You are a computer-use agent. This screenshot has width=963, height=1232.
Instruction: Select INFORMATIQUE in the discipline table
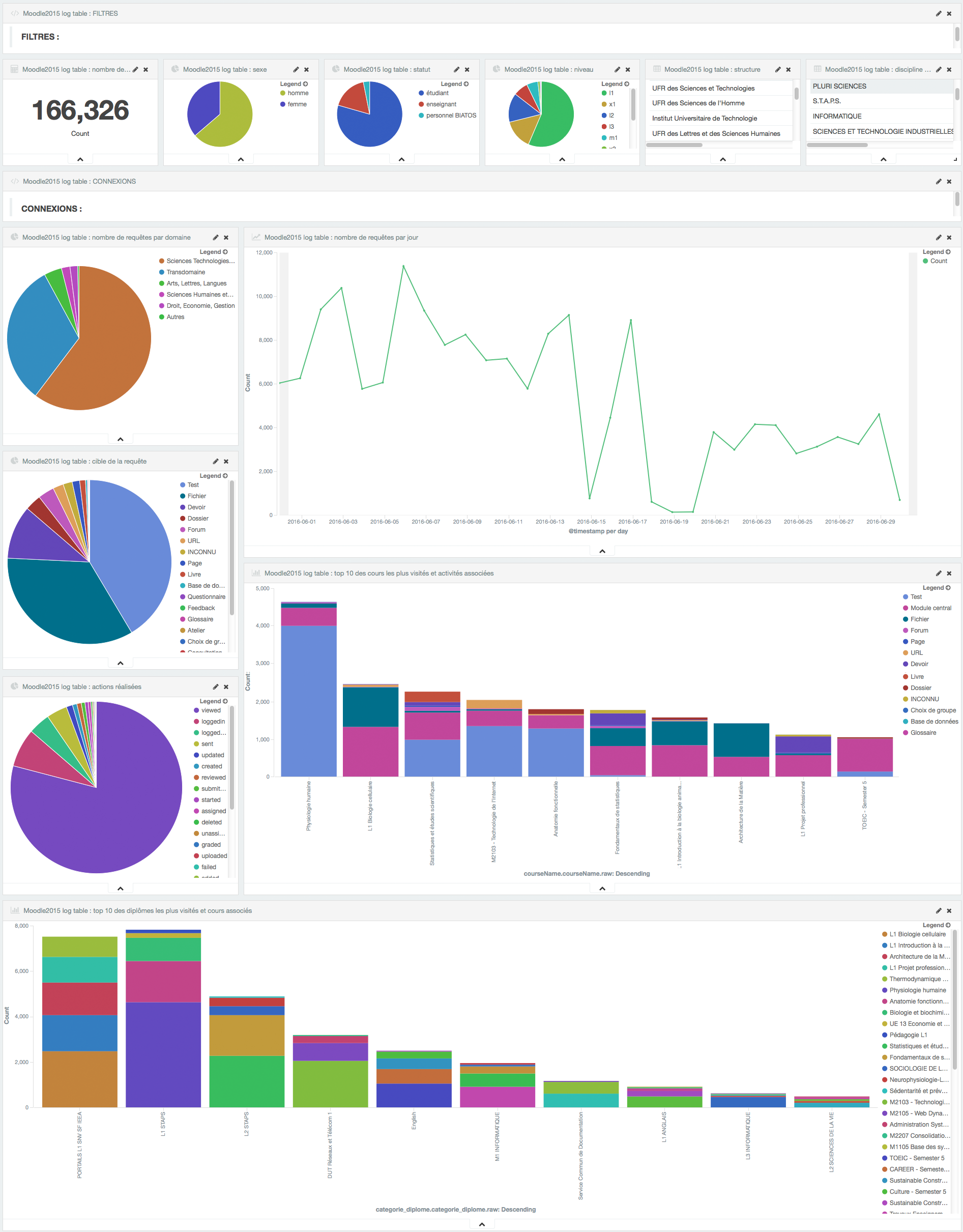point(837,116)
